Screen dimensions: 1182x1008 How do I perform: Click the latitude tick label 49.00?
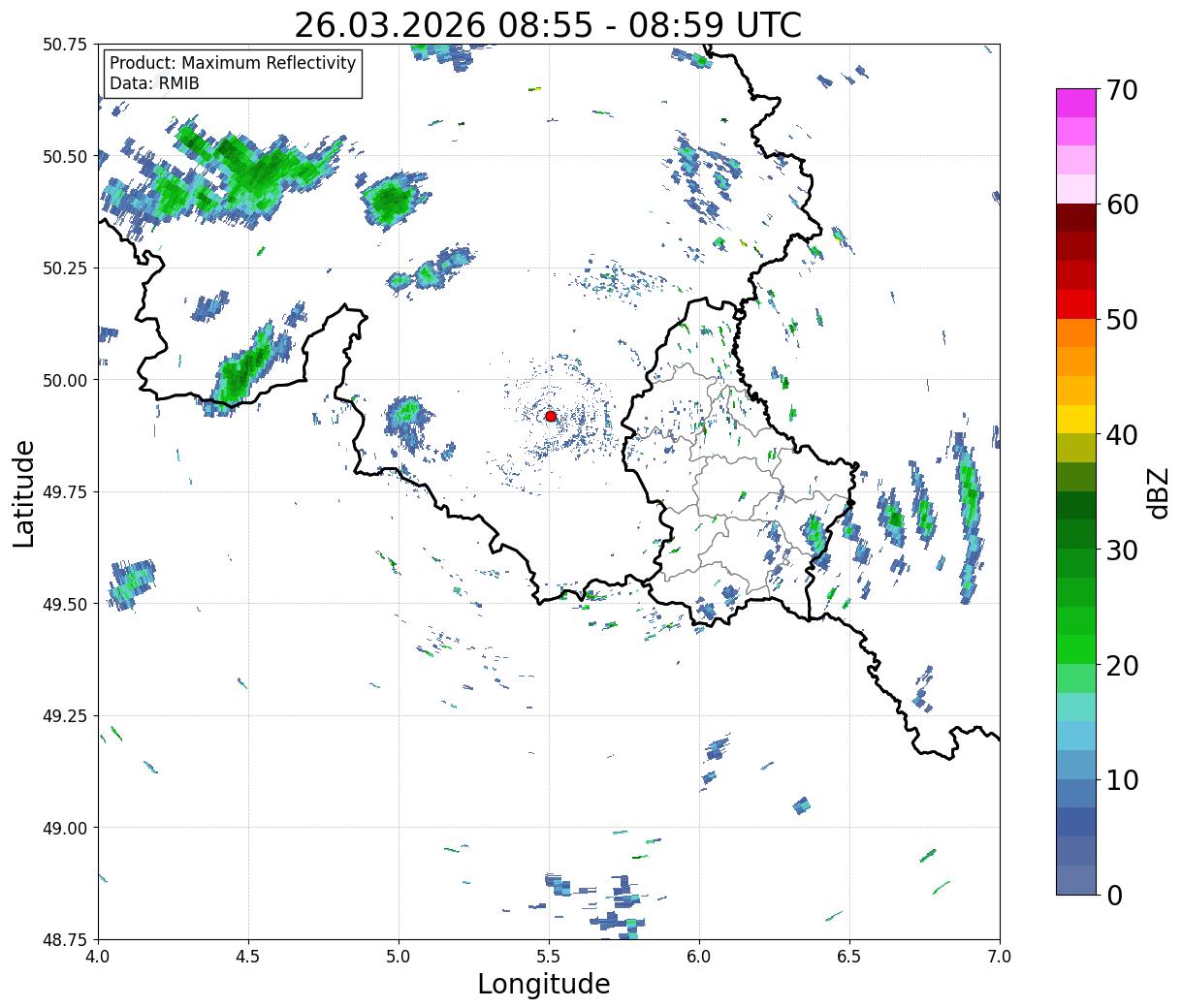(65, 828)
